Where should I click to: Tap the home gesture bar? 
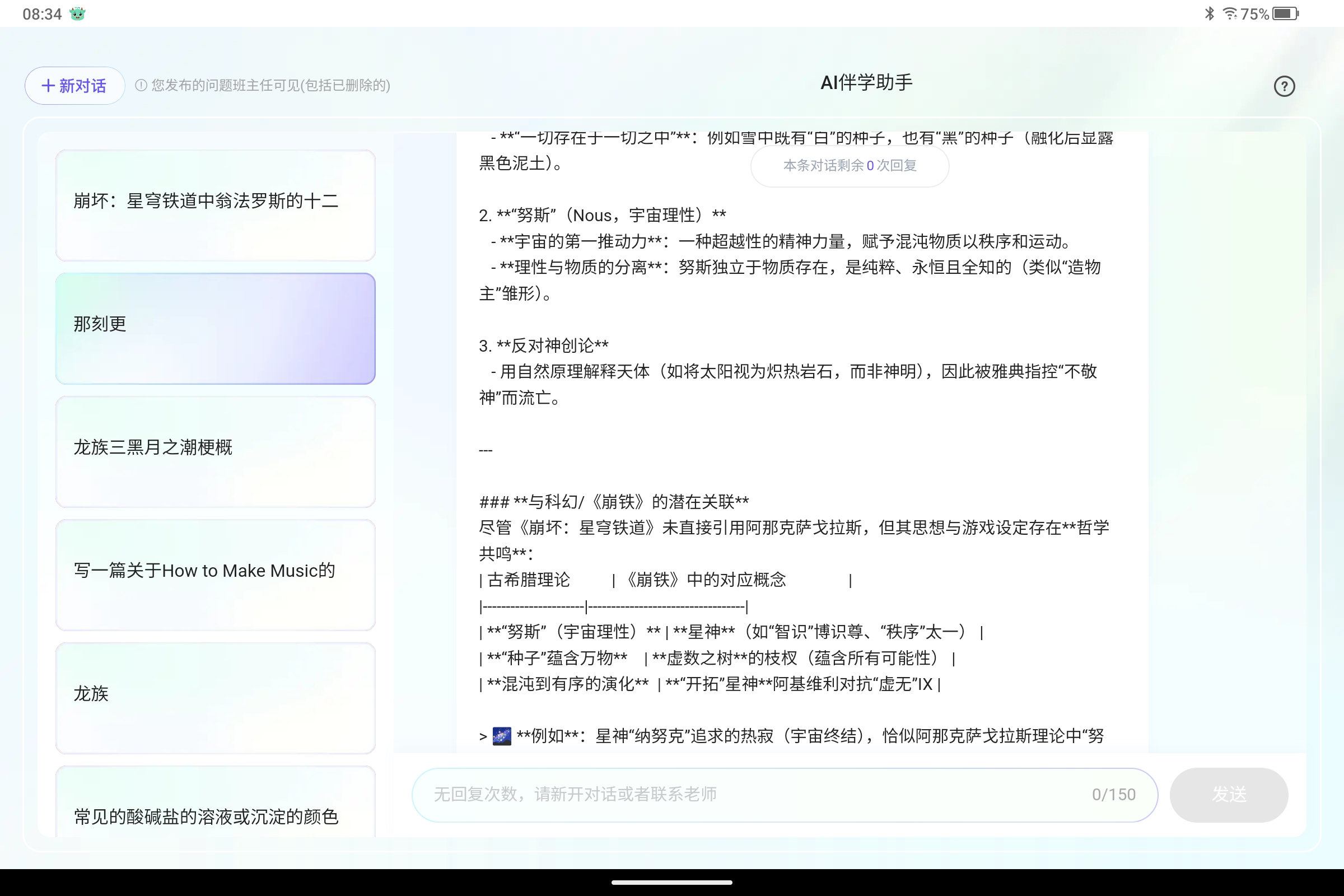pyautogui.click(x=672, y=883)
